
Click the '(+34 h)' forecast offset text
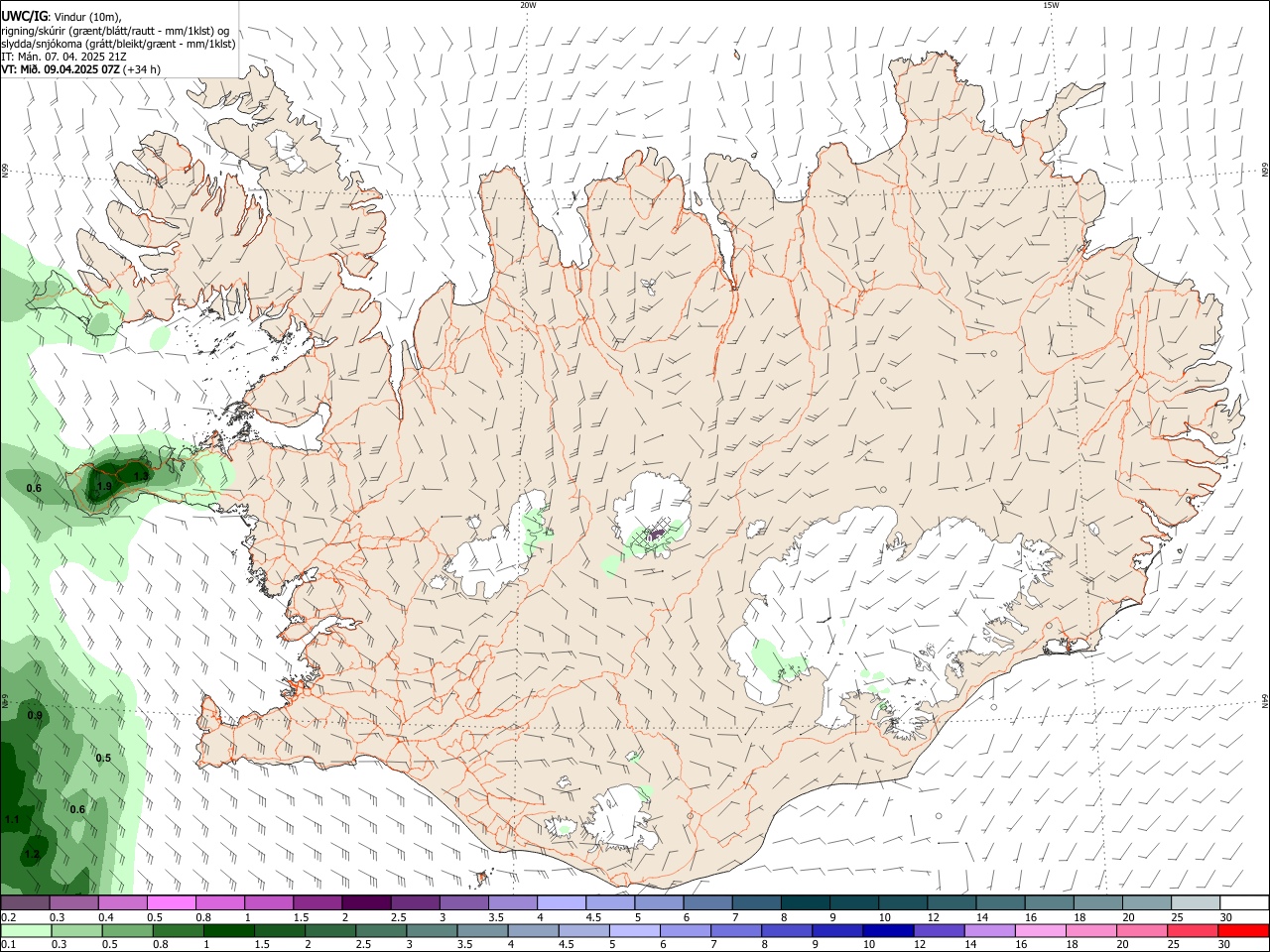click(142, 69)
